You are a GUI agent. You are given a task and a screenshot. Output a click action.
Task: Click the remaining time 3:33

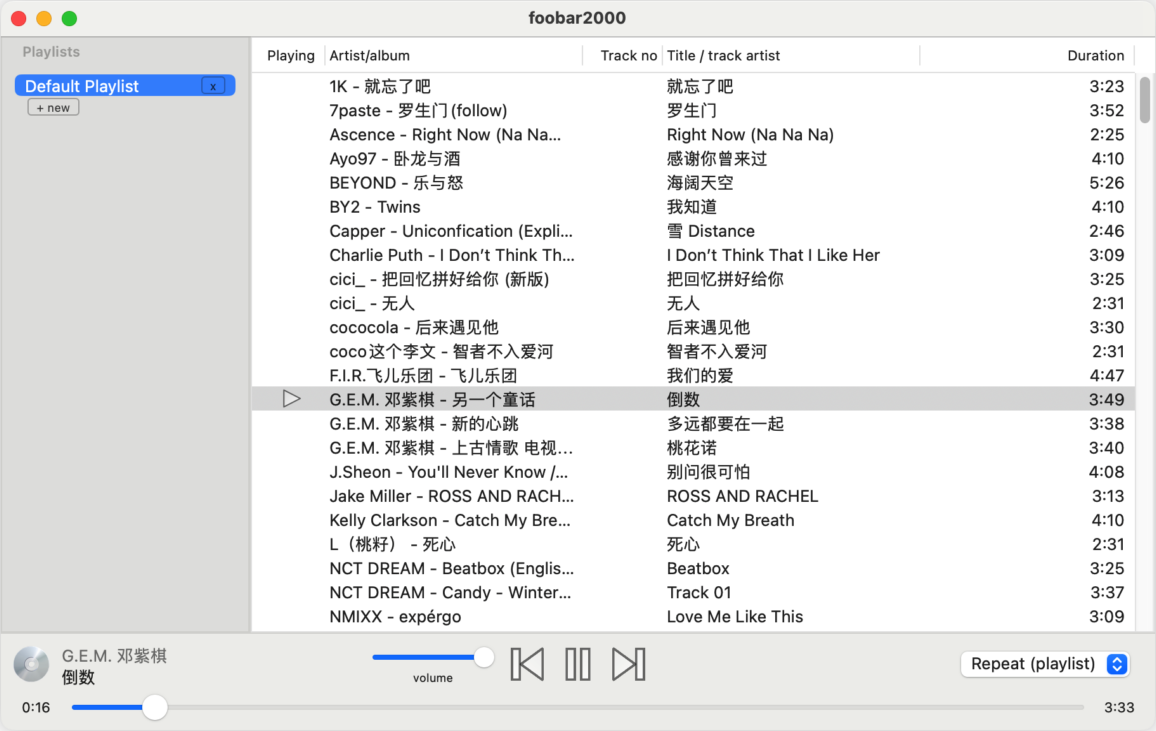1118,707
